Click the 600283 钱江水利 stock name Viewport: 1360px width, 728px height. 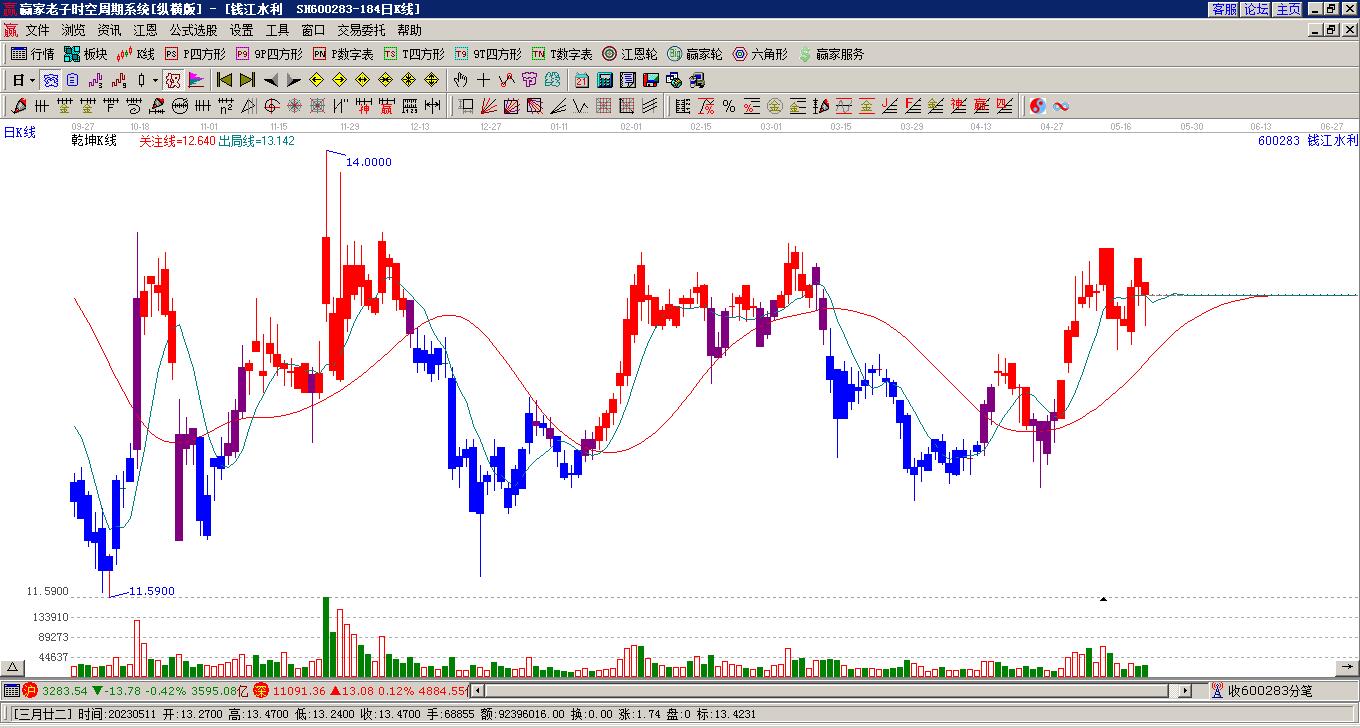click(1308, 141)
